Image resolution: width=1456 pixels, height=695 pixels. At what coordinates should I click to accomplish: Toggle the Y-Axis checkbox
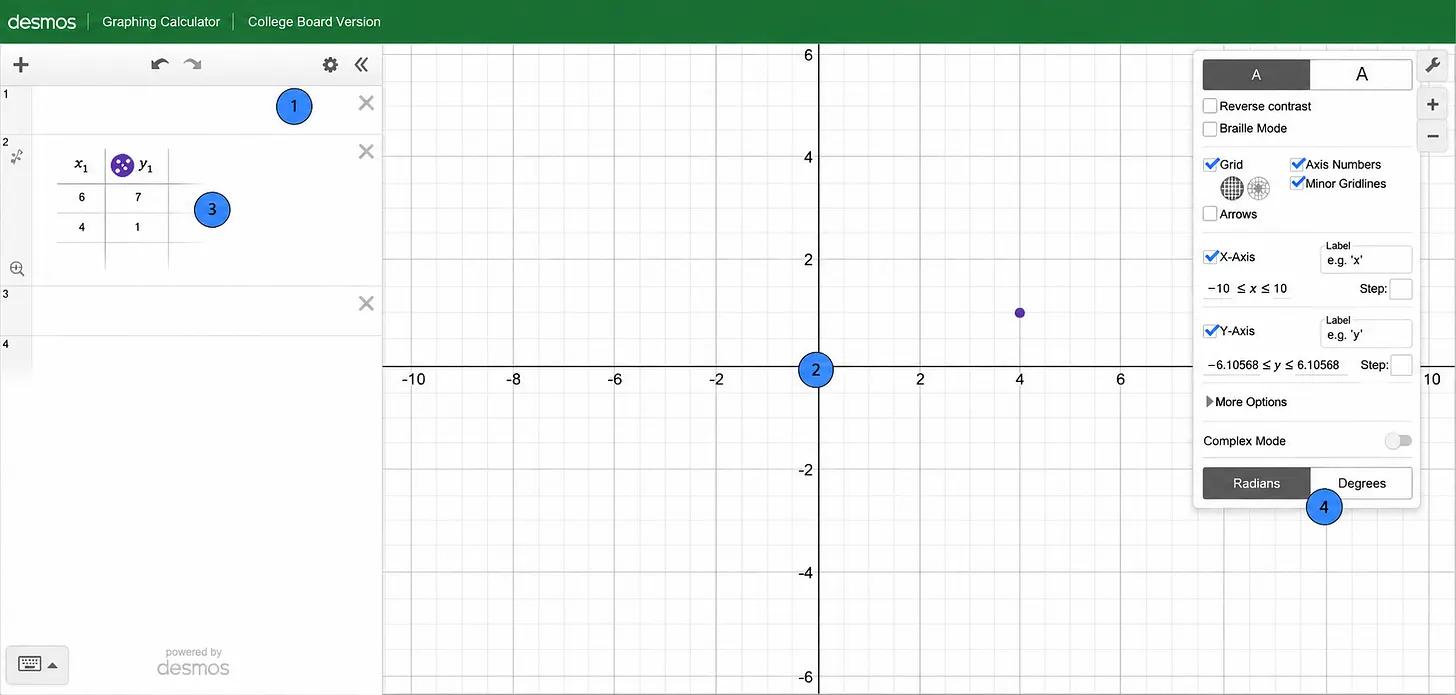pyautogui.click(x=1210, y=331)
